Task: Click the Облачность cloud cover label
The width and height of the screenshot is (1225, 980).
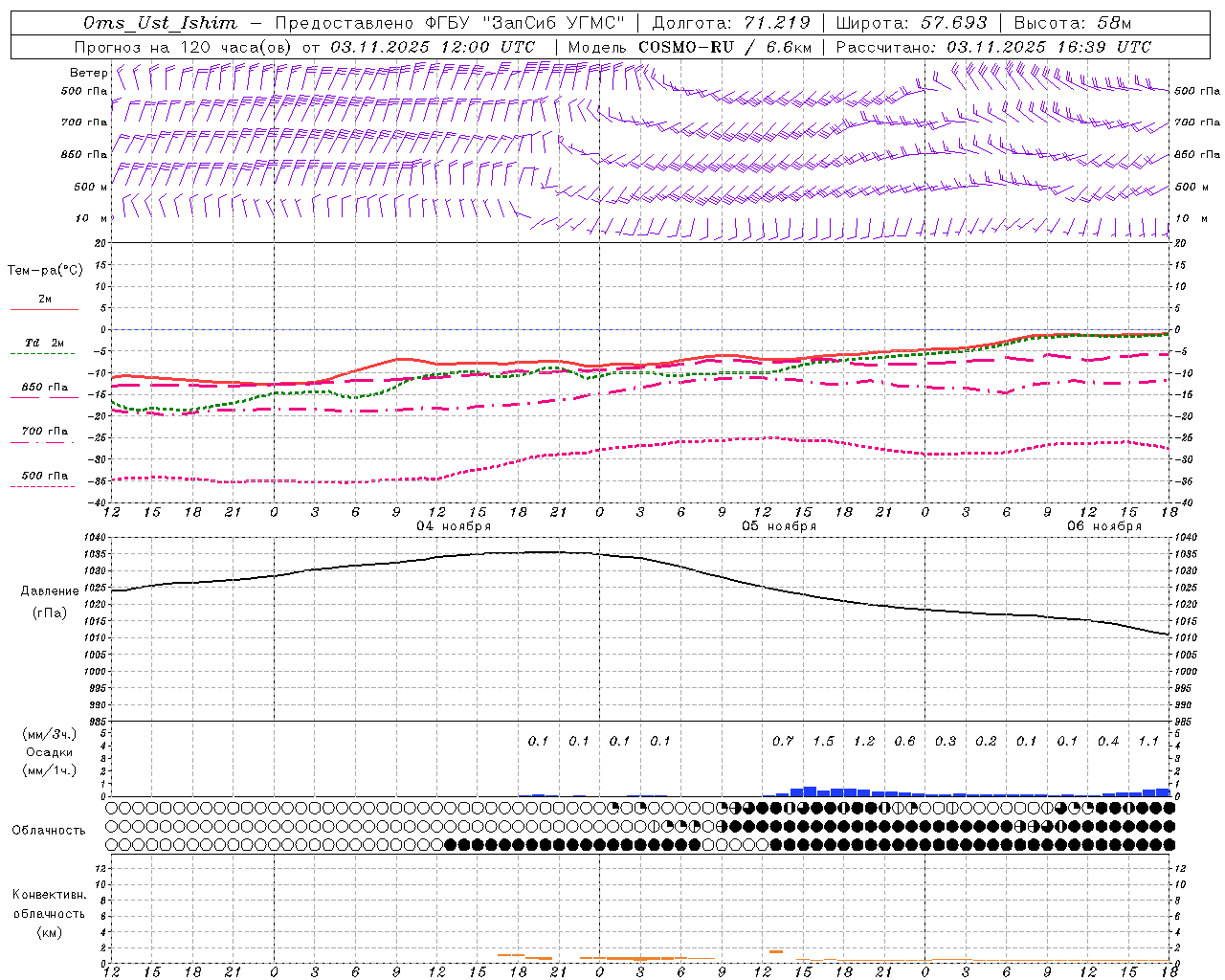Action: click(49, 831)
